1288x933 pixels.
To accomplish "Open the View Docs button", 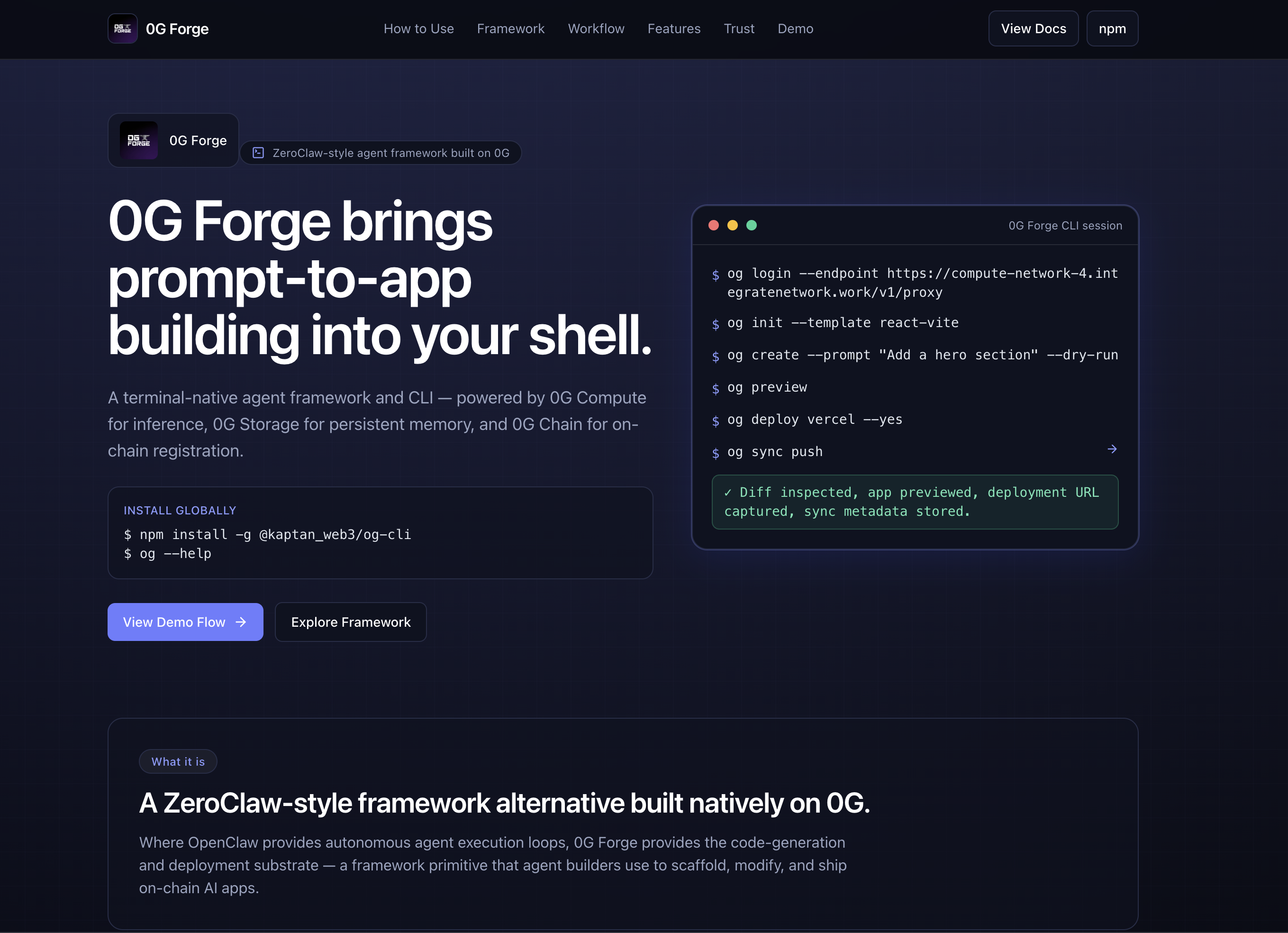I will (1034, 28).
